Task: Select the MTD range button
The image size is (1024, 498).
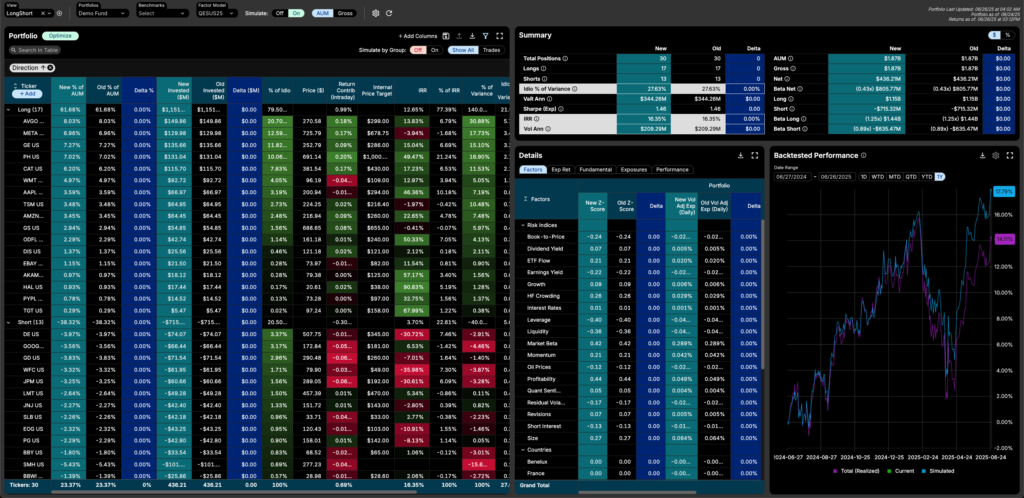Action: 894,177
